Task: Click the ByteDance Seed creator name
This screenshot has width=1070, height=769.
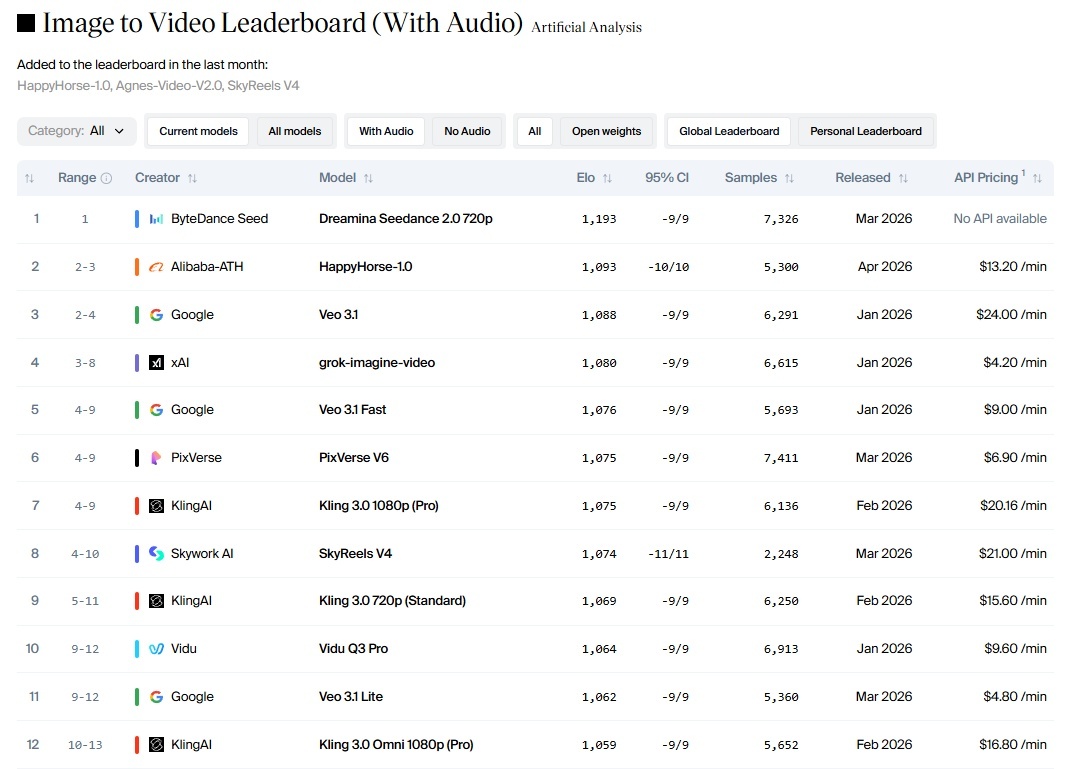Action: [220, 219]
